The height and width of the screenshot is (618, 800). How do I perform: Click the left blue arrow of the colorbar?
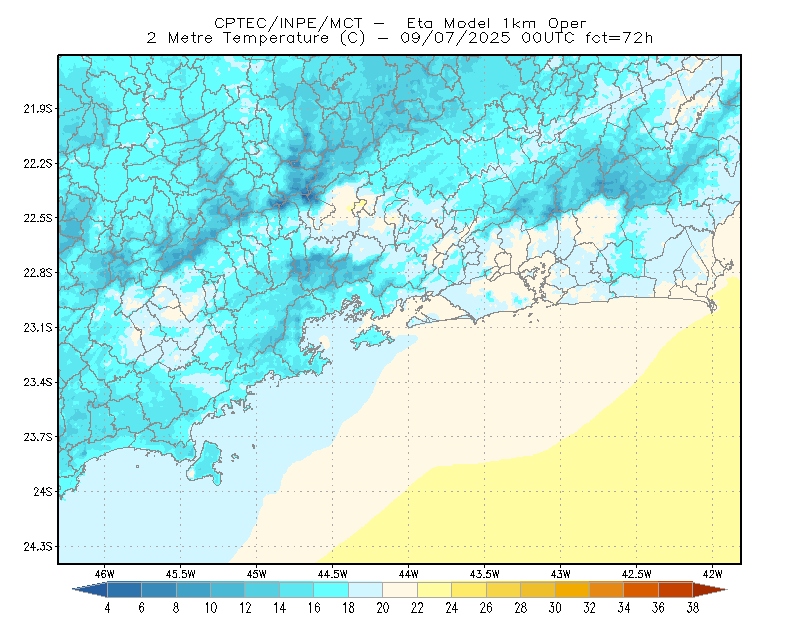point(90,590)
